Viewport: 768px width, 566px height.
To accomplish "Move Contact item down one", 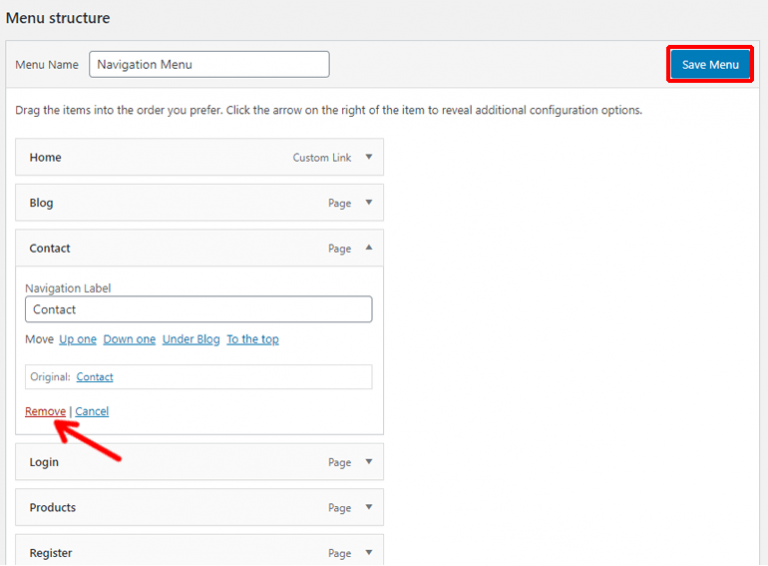I will (129, 339).
